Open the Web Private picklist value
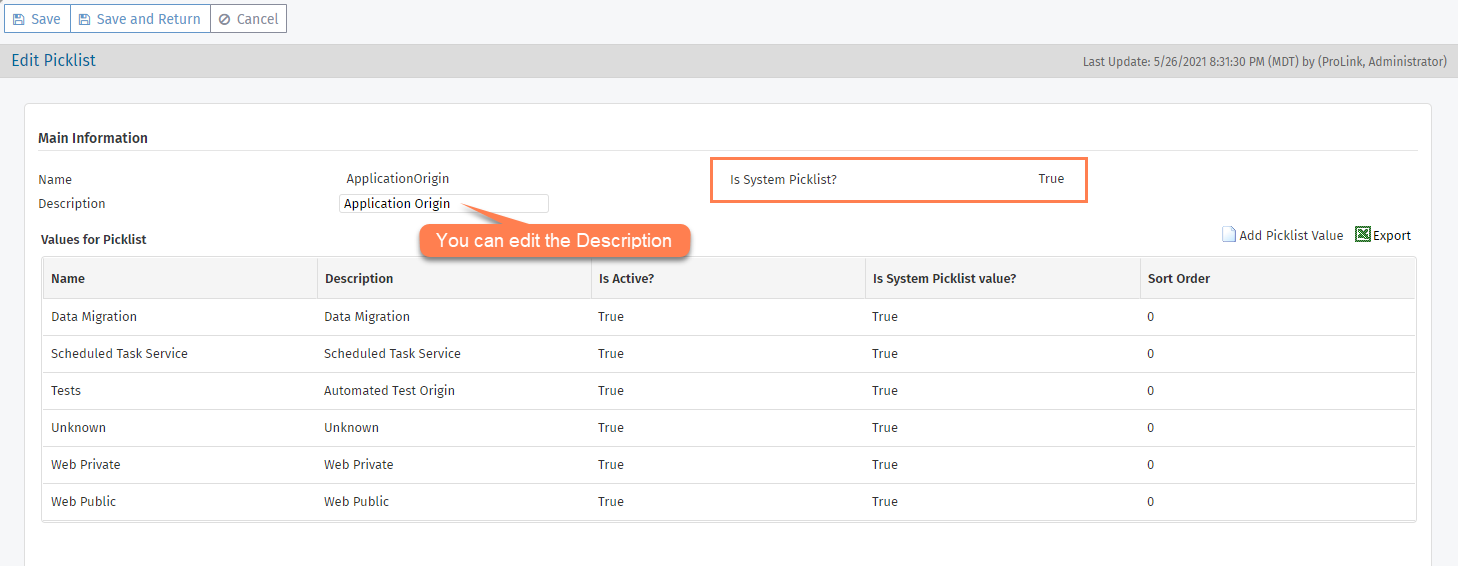Screen dimensions: 1458x566 point(86,465)
